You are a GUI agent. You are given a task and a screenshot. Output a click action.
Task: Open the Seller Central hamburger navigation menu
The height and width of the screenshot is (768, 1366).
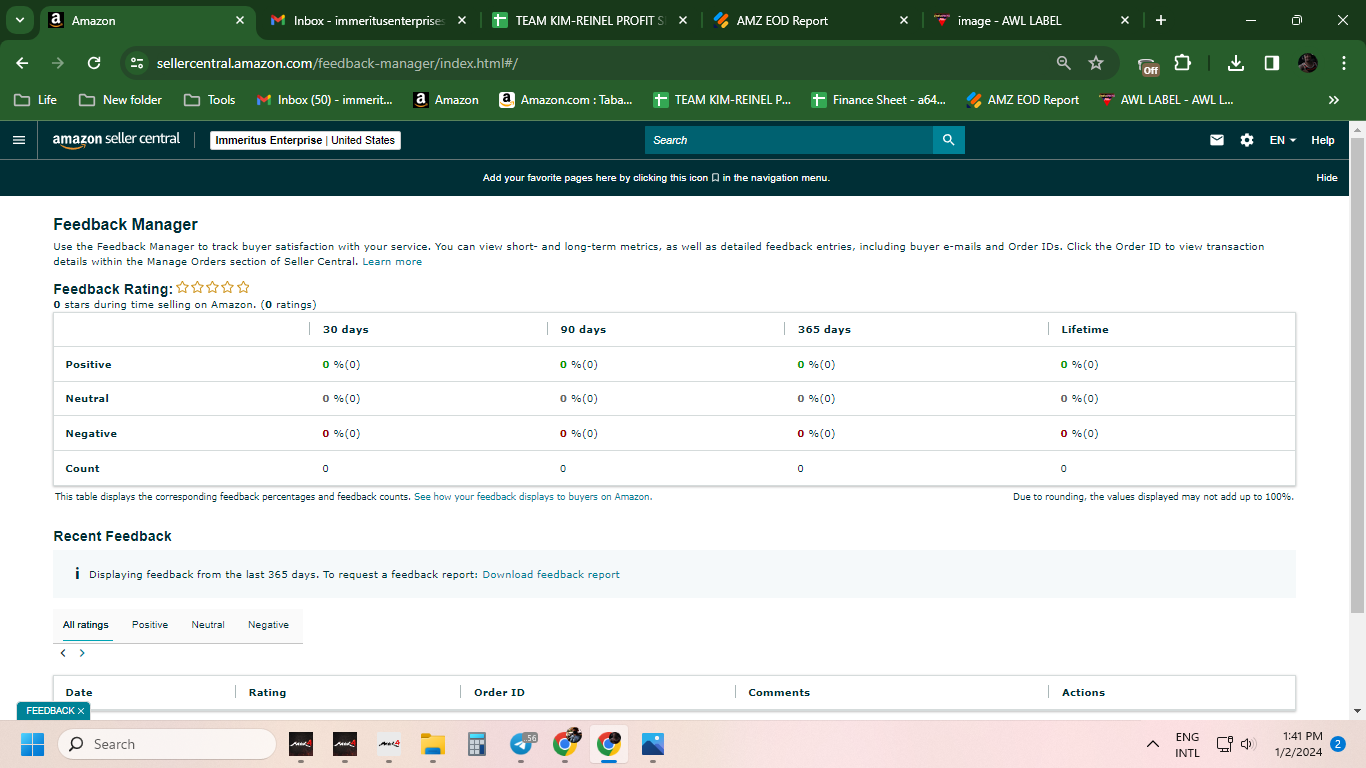19,140
